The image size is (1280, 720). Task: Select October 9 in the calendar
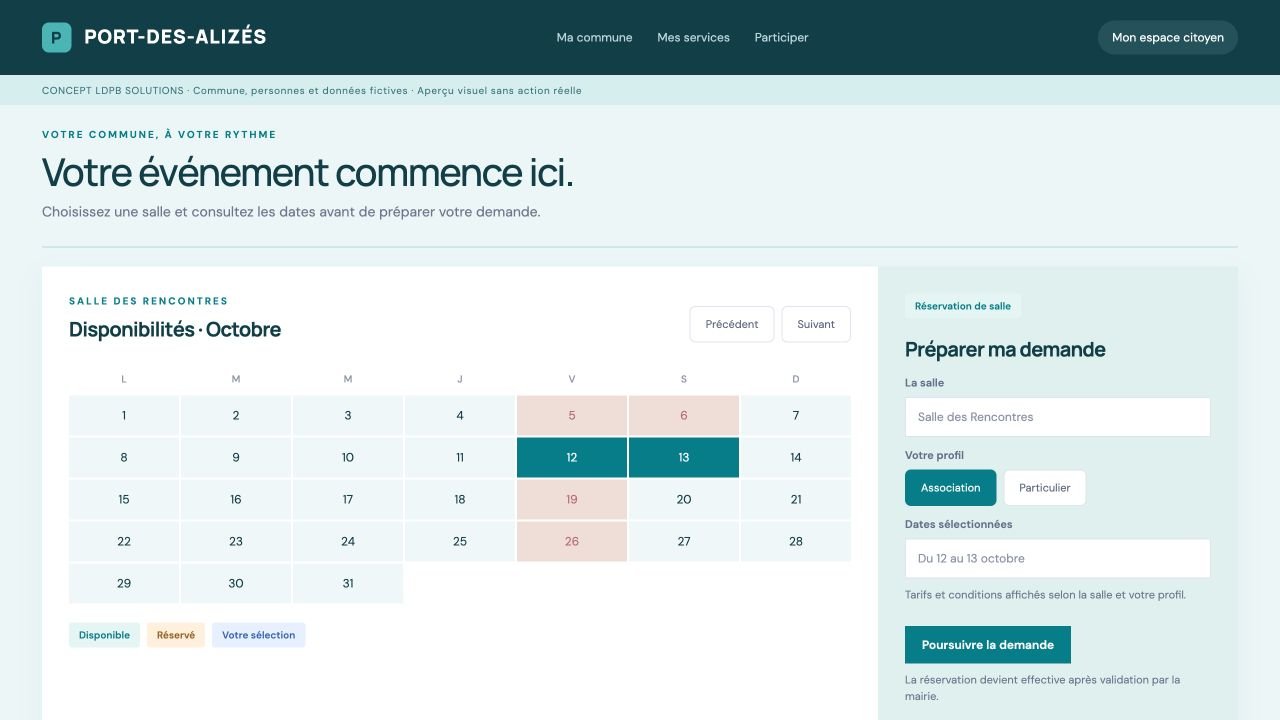[x=236, y=457]
